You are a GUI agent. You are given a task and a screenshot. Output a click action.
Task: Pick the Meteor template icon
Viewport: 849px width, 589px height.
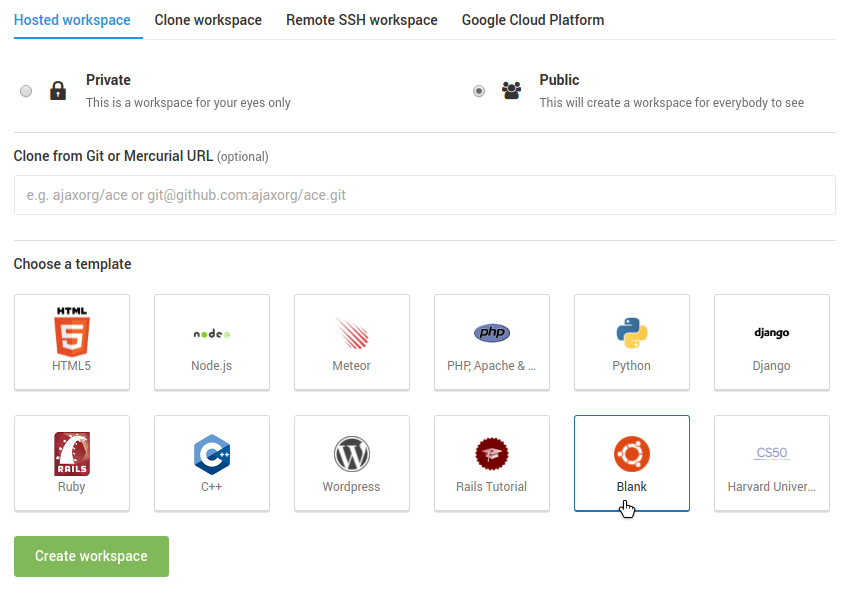(x=352, y=333)
